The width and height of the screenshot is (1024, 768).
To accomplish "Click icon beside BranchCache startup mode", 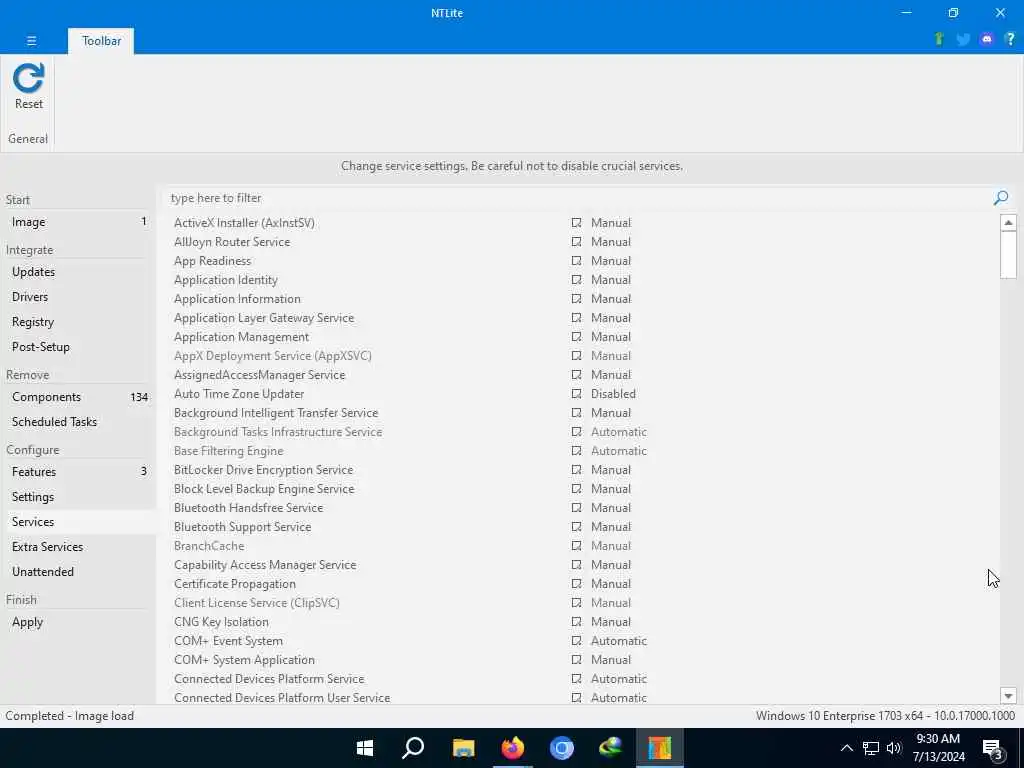I will pos(576,546).
